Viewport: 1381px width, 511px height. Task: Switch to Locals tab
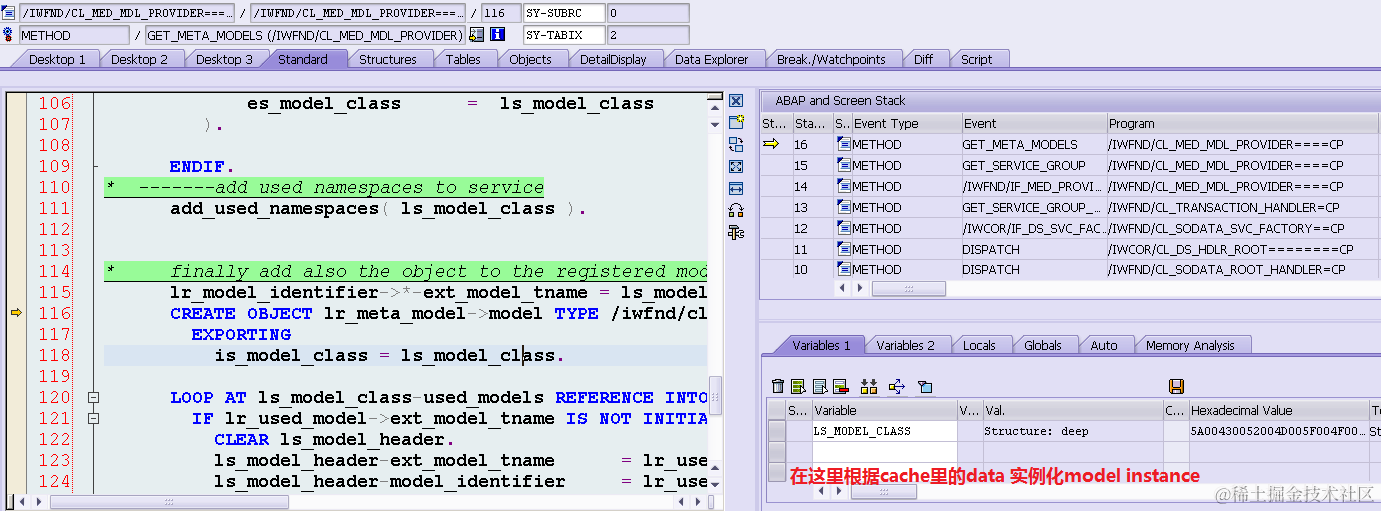point(979,345)
